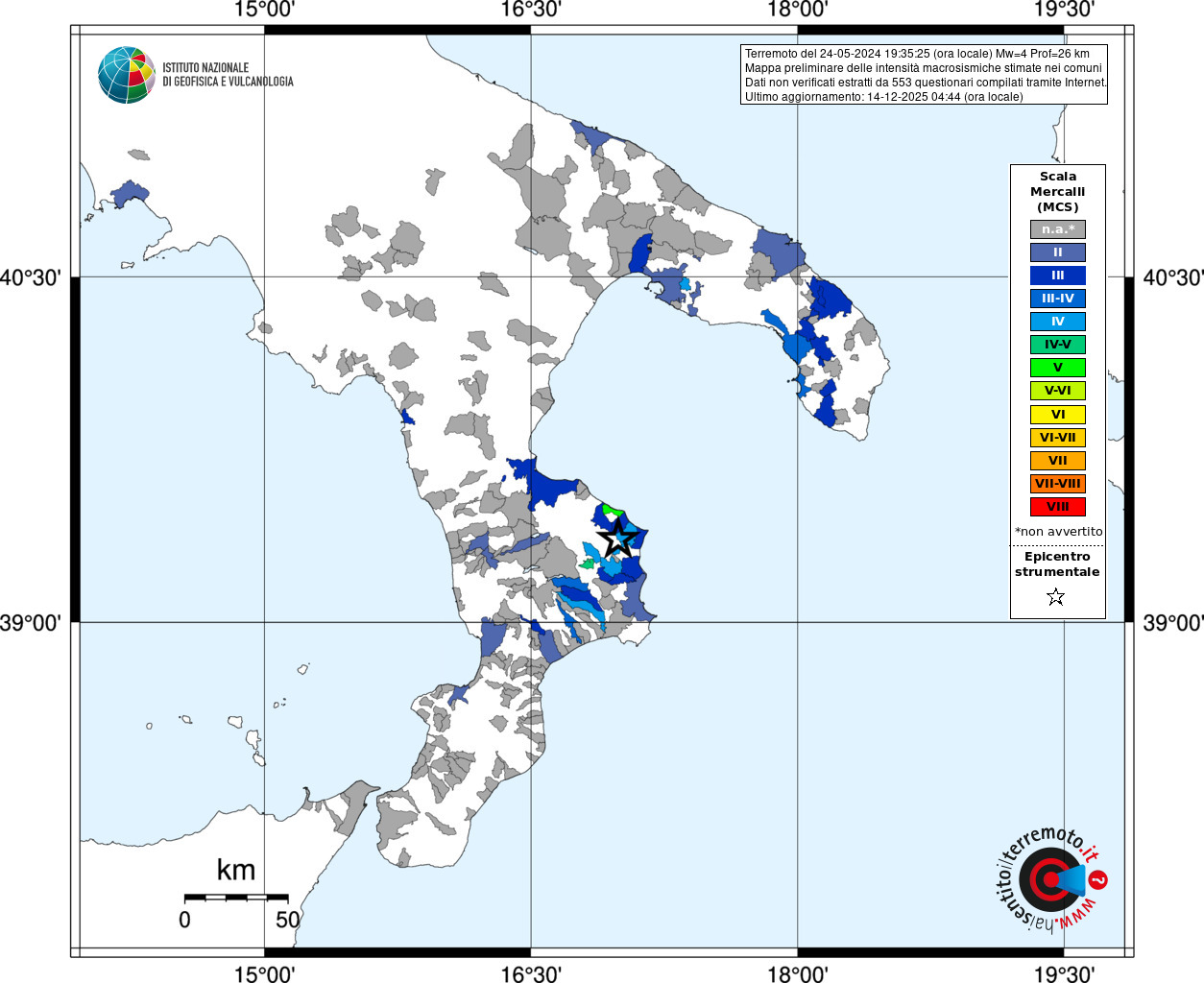Viewport: 1204px width, 983px height.
Task: Select the intensity III legend swatch
Action: pyautogui.click(x=1057, y=276)
